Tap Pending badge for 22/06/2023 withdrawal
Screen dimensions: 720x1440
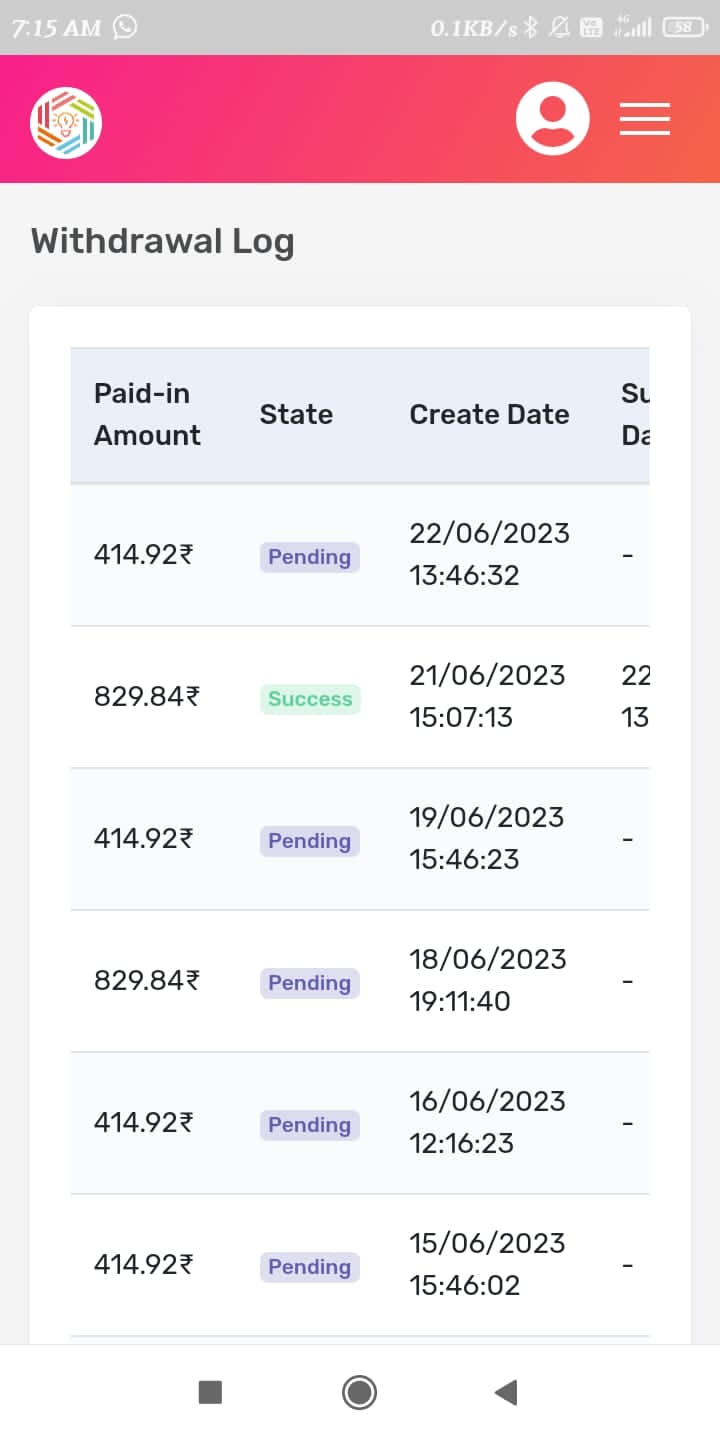[310, 557]
